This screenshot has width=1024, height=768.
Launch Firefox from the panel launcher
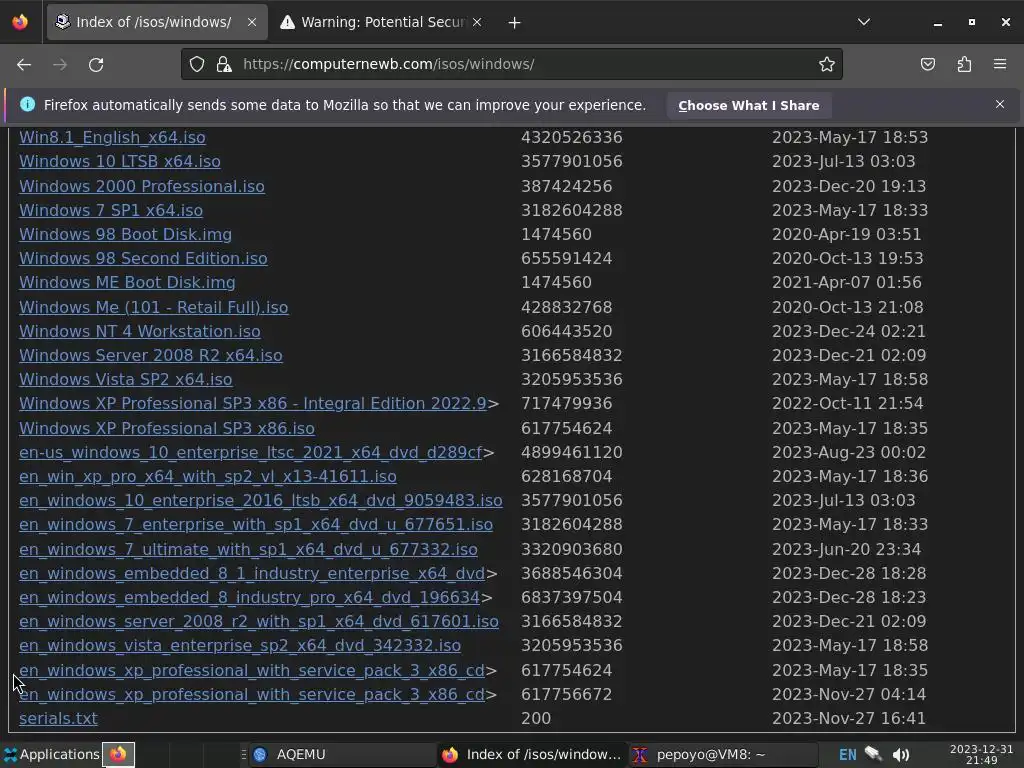pos(118,754)
